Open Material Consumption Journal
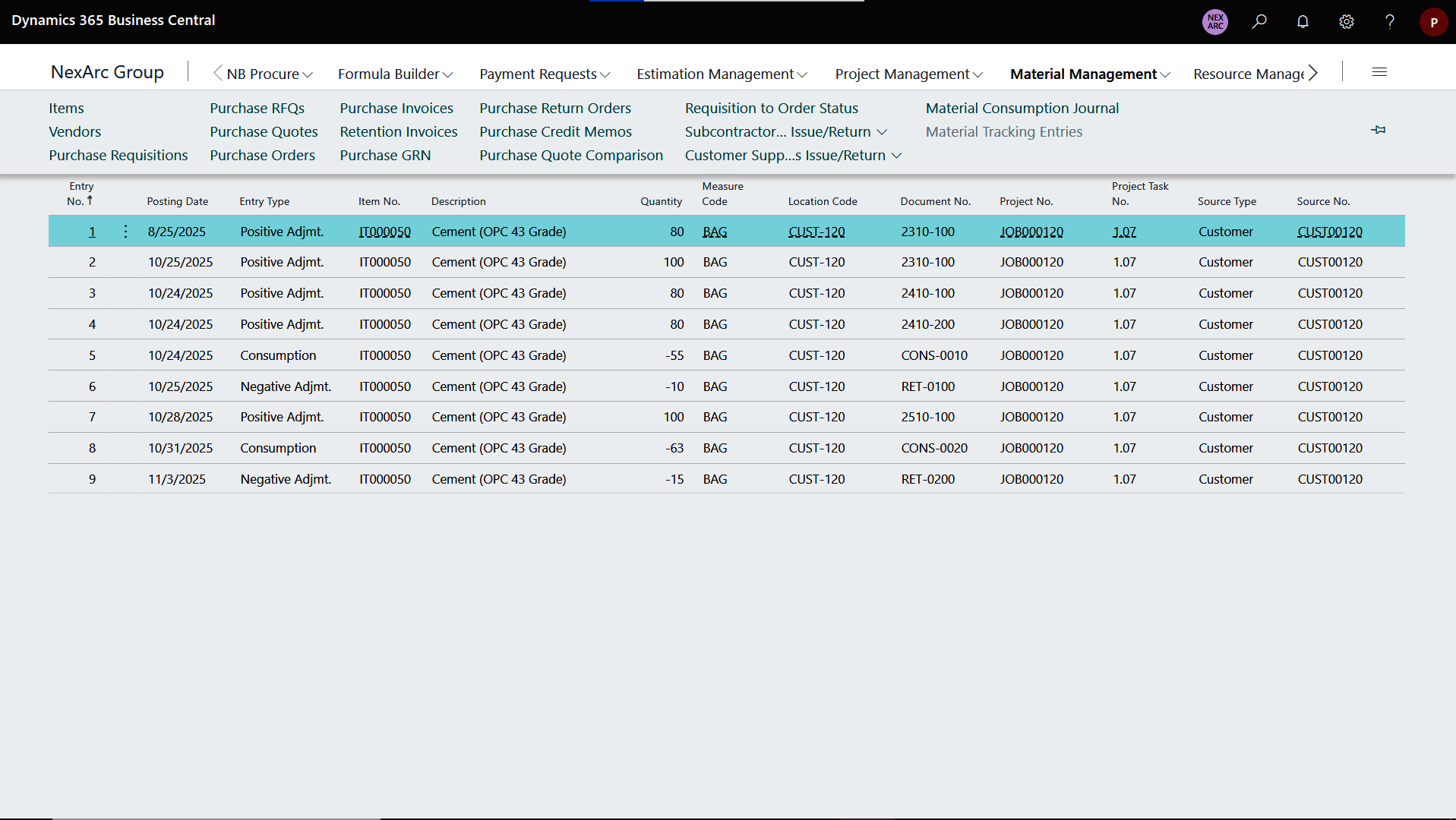The width and height of the screenshot is (1456, 820). point(1022,108)
